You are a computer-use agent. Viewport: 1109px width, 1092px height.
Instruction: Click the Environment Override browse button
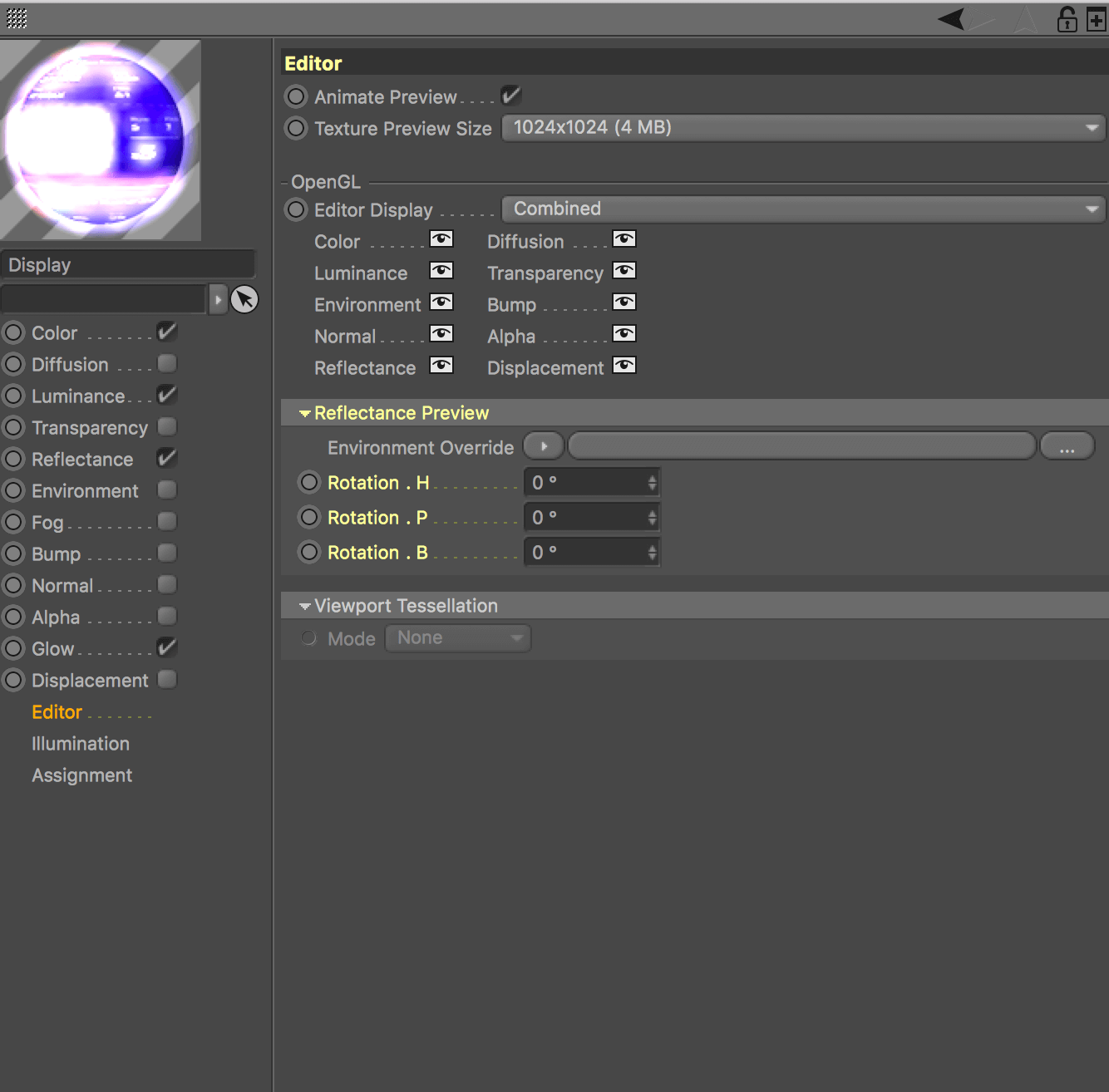(x=1067, y=447)
